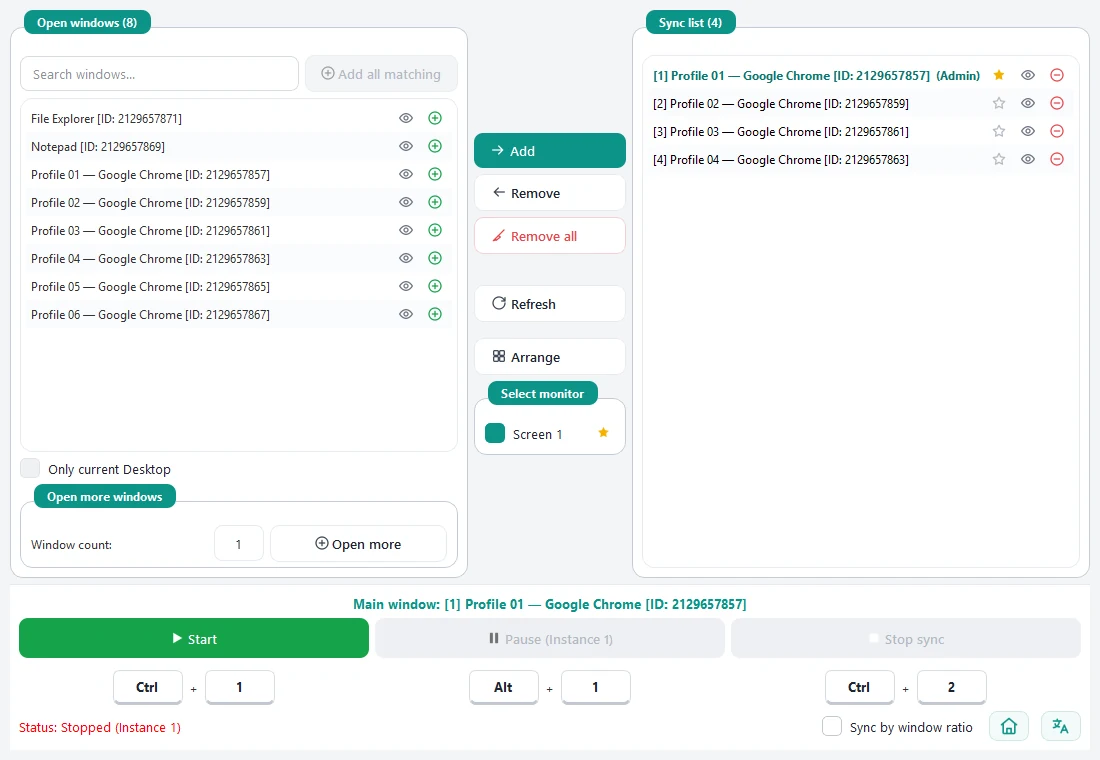Click the Arrange button
1100x760 pixels.
tap(550, 357)
